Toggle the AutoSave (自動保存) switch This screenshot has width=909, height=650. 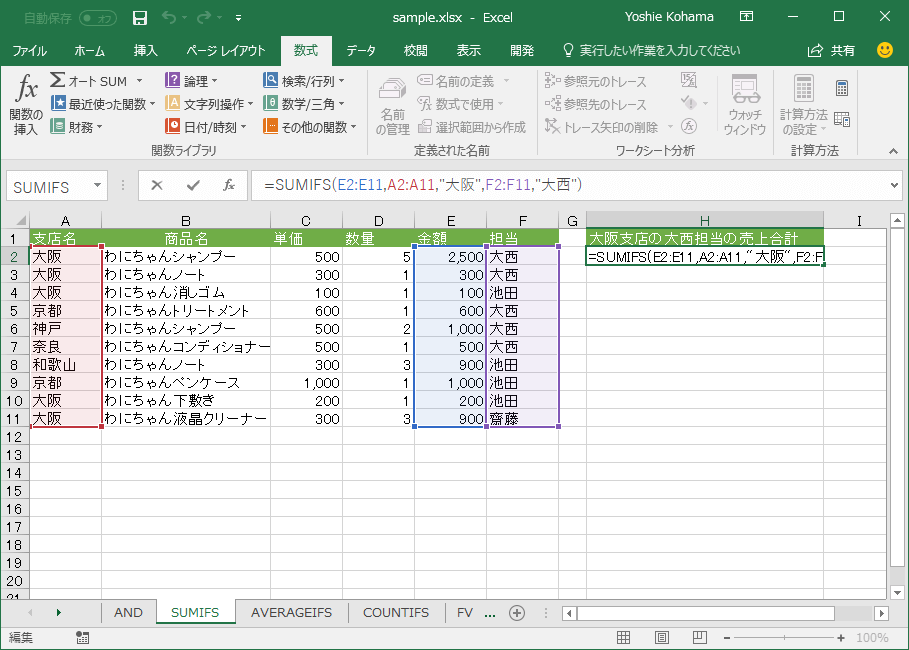(x=97, y=18)
